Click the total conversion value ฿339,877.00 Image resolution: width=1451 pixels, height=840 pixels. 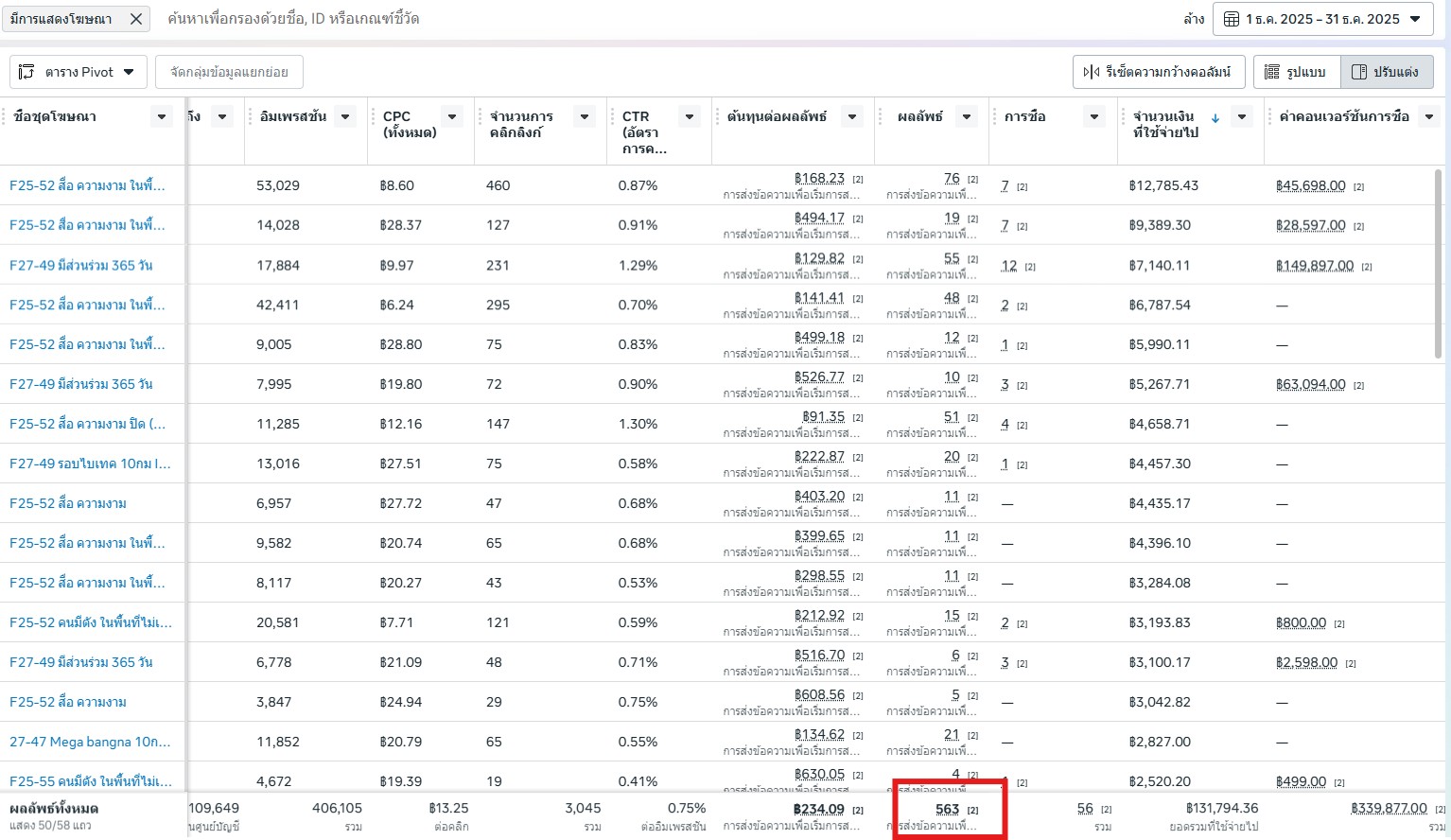click(x=1389, y=808)
